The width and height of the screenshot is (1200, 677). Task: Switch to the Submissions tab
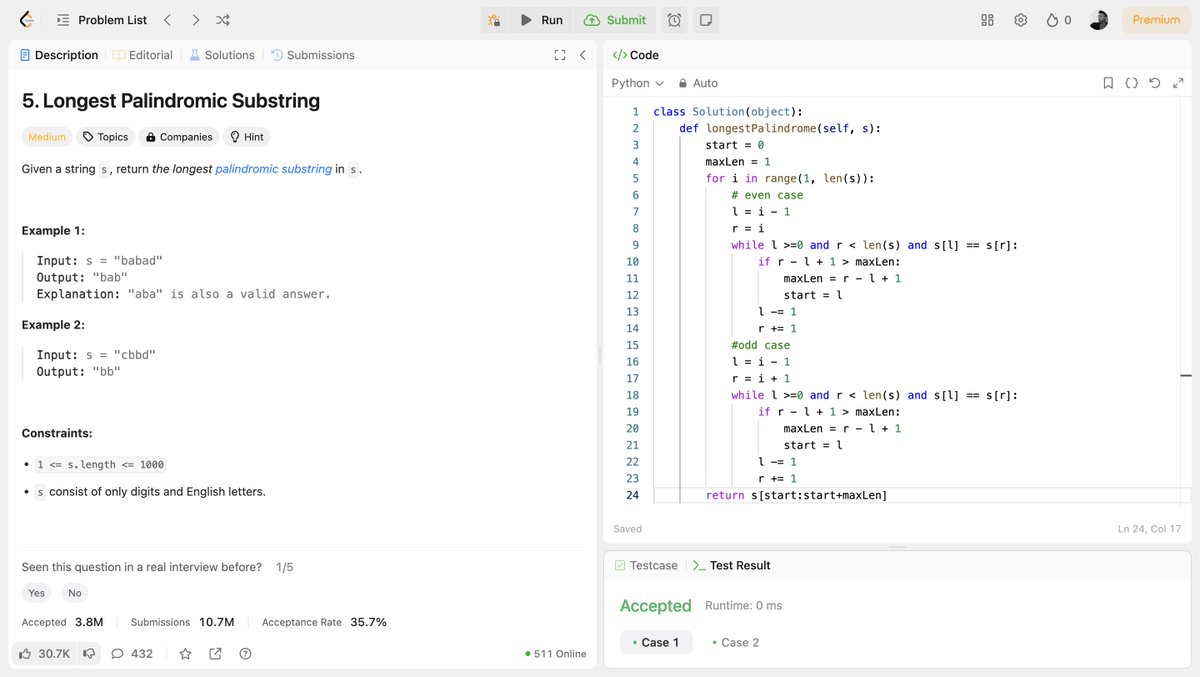pos(313,55)
